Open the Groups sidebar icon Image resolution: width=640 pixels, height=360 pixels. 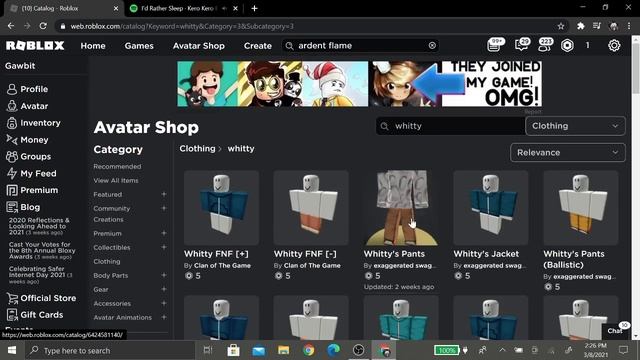click(x=12, y=156)
